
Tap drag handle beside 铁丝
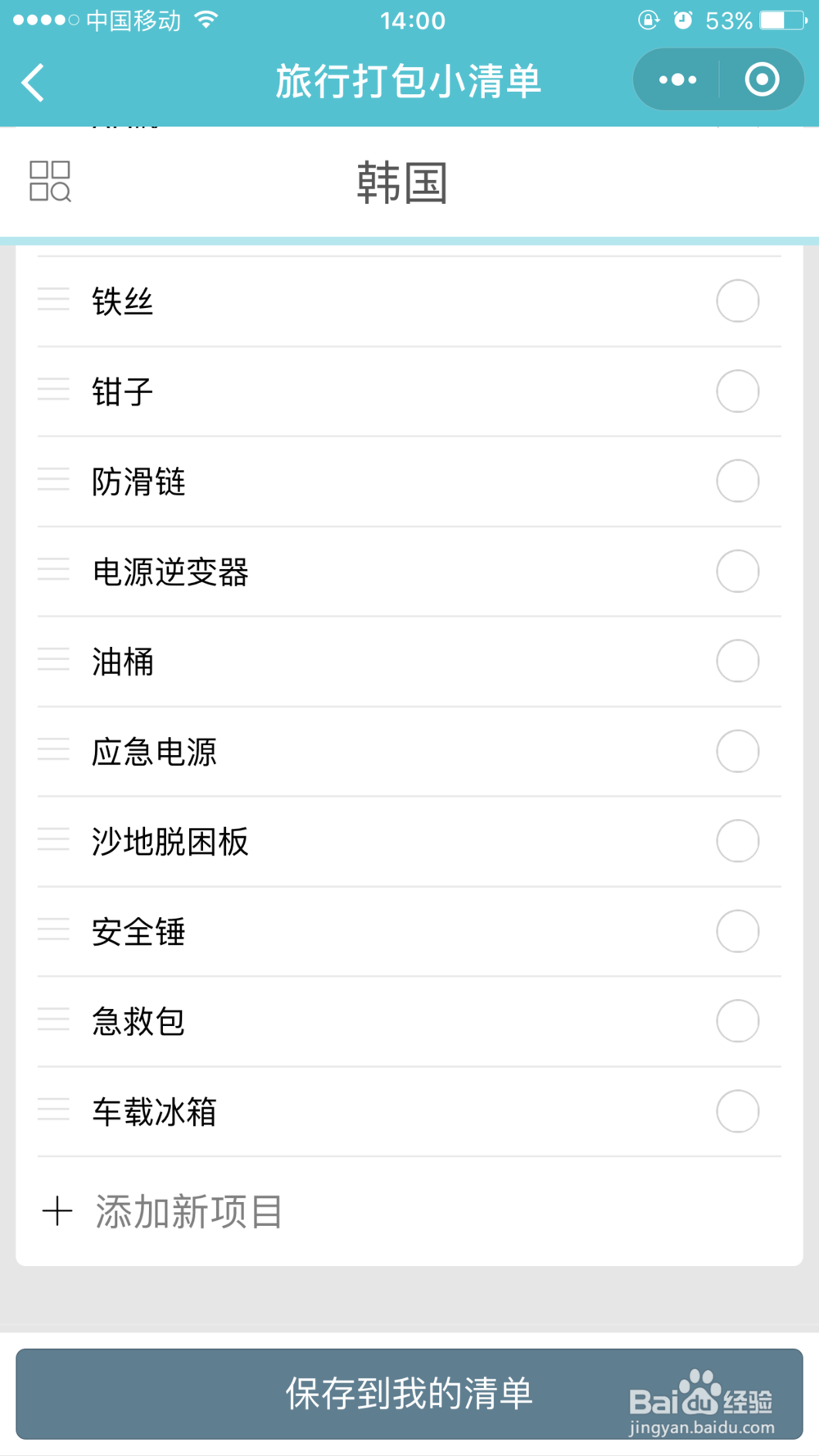point(53,301)
